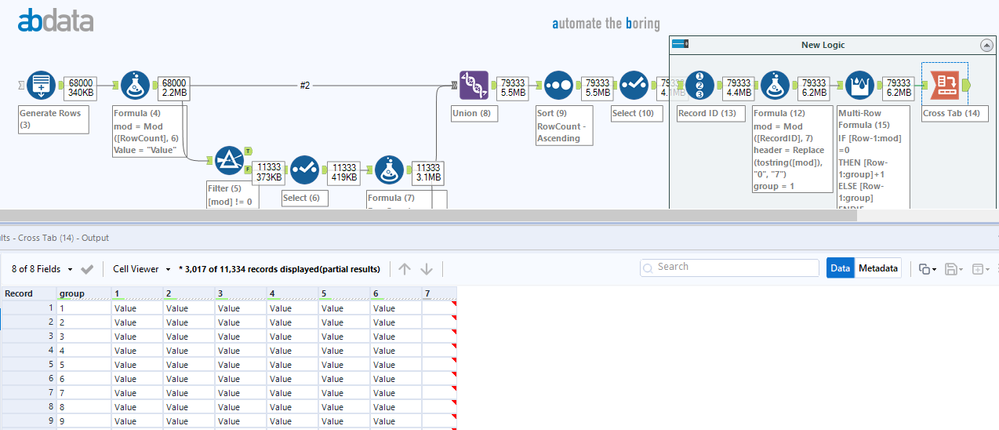
Task: Switch to the Data view
Action: (840, 268)
